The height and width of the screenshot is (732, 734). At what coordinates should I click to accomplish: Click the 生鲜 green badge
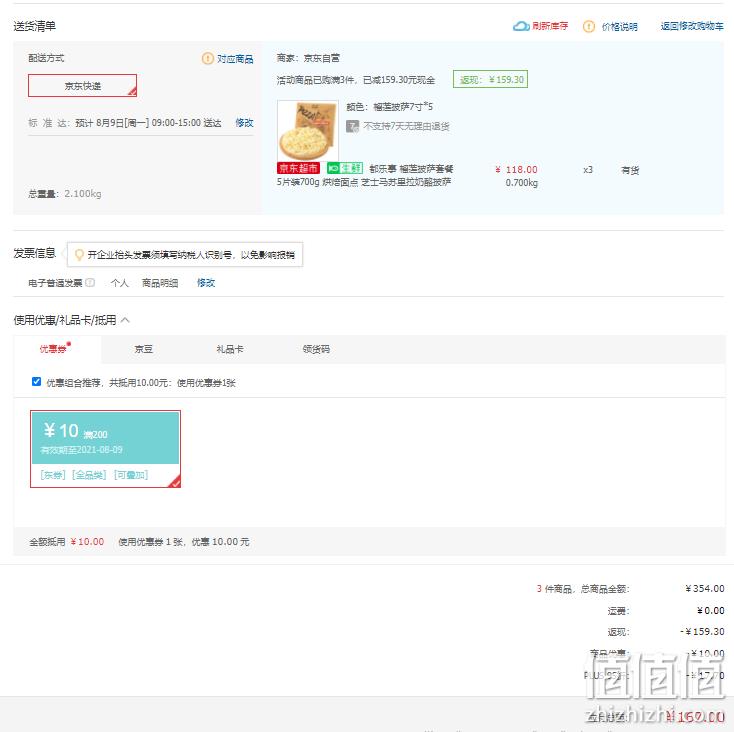tap(345, 168)
